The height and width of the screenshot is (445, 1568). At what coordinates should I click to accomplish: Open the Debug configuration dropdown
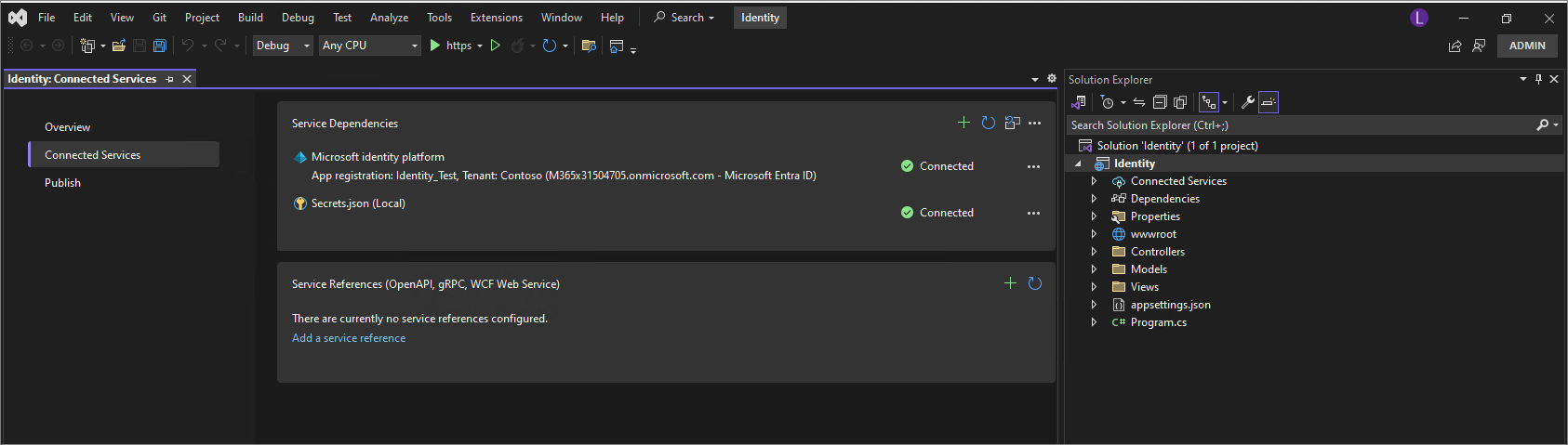(x=284, y=46)
